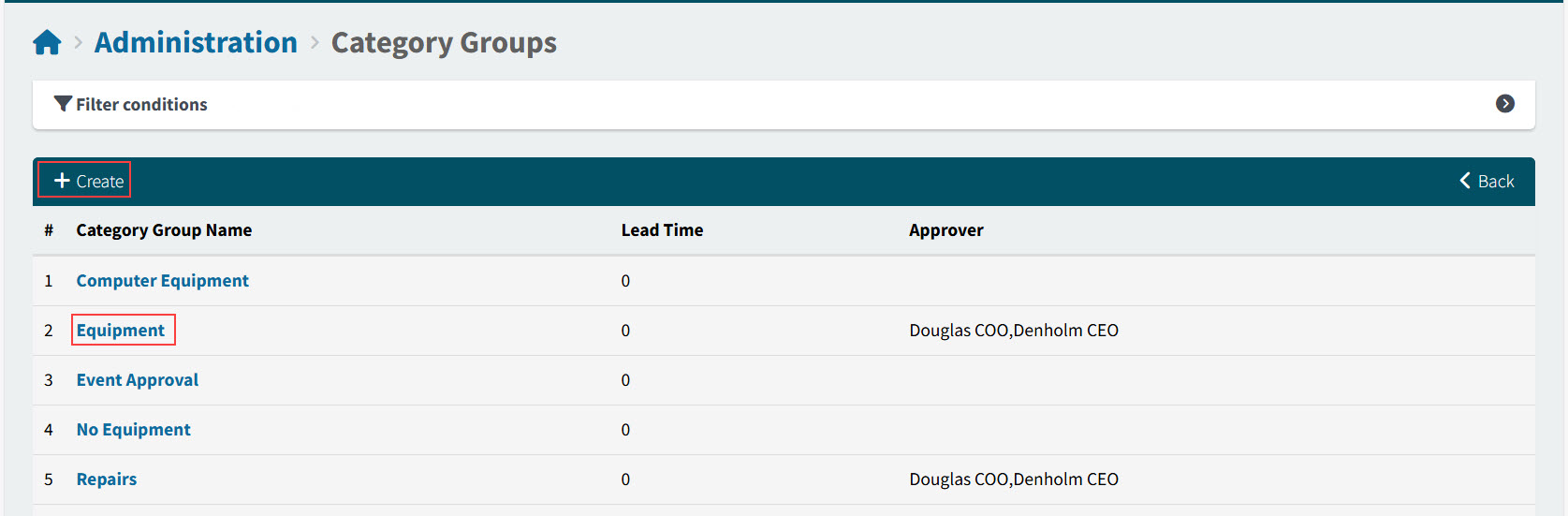Click the Category Group Name column header
Screen dimensions: 1568x516
[x=164, y=230]
